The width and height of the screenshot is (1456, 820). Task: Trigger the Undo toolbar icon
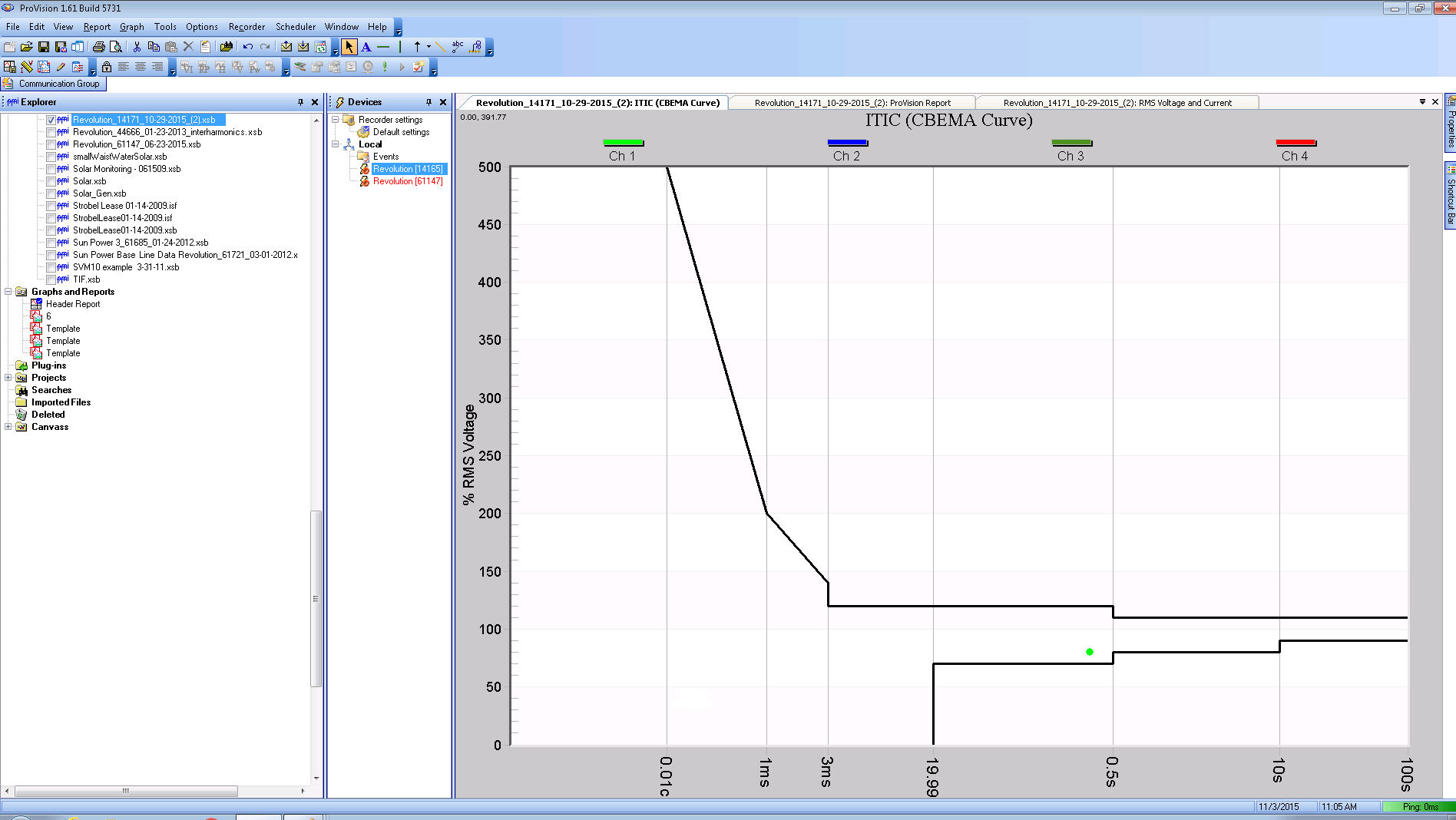[247, 47]
